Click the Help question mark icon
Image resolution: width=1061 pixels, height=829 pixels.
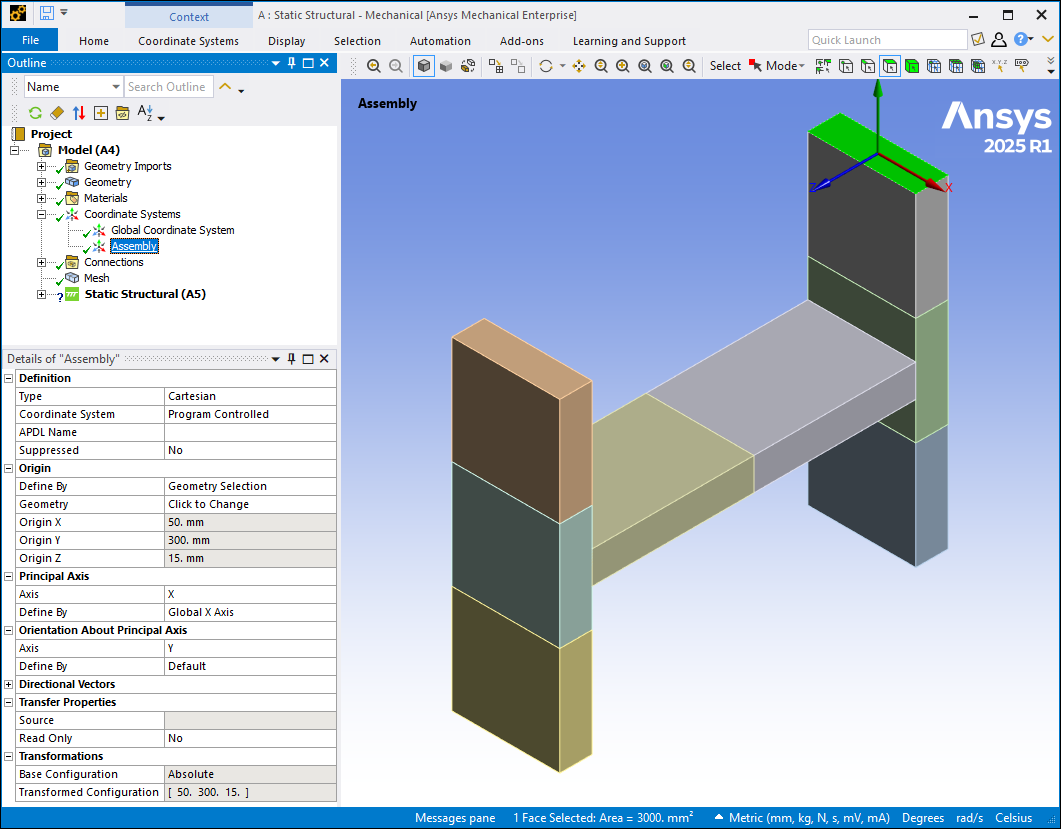pos(1021,39)
